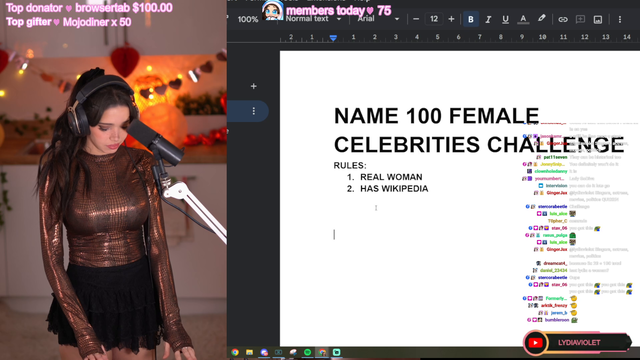640x360 pixels.
Task: Open File Explorer from the taskbar
Action: coord(249,352)
